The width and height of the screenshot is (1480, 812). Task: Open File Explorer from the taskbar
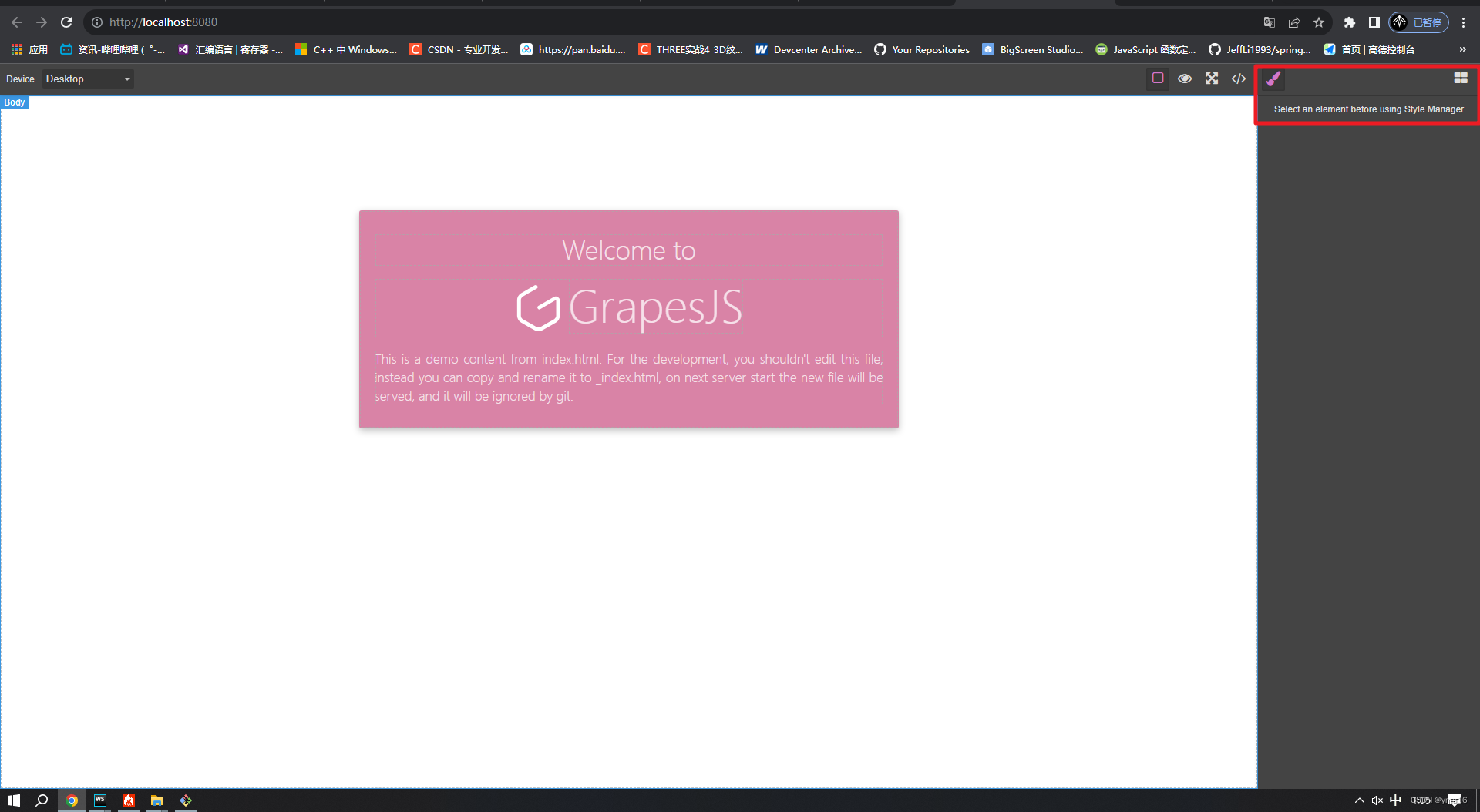157,800
